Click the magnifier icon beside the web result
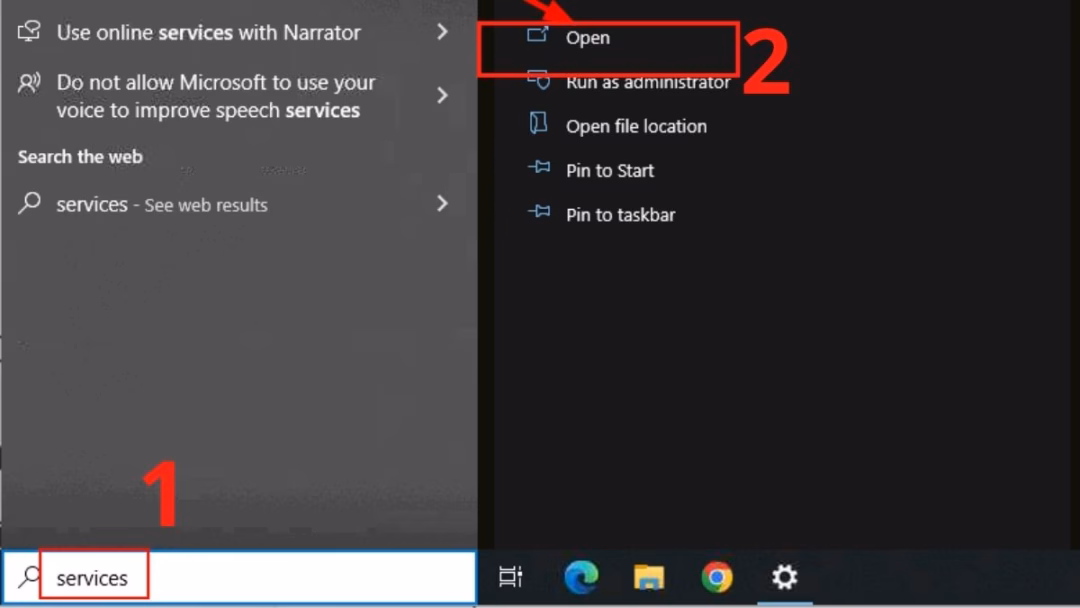Screen dimensions: 1080x608 pyautogui.click(x=30, y=204)
